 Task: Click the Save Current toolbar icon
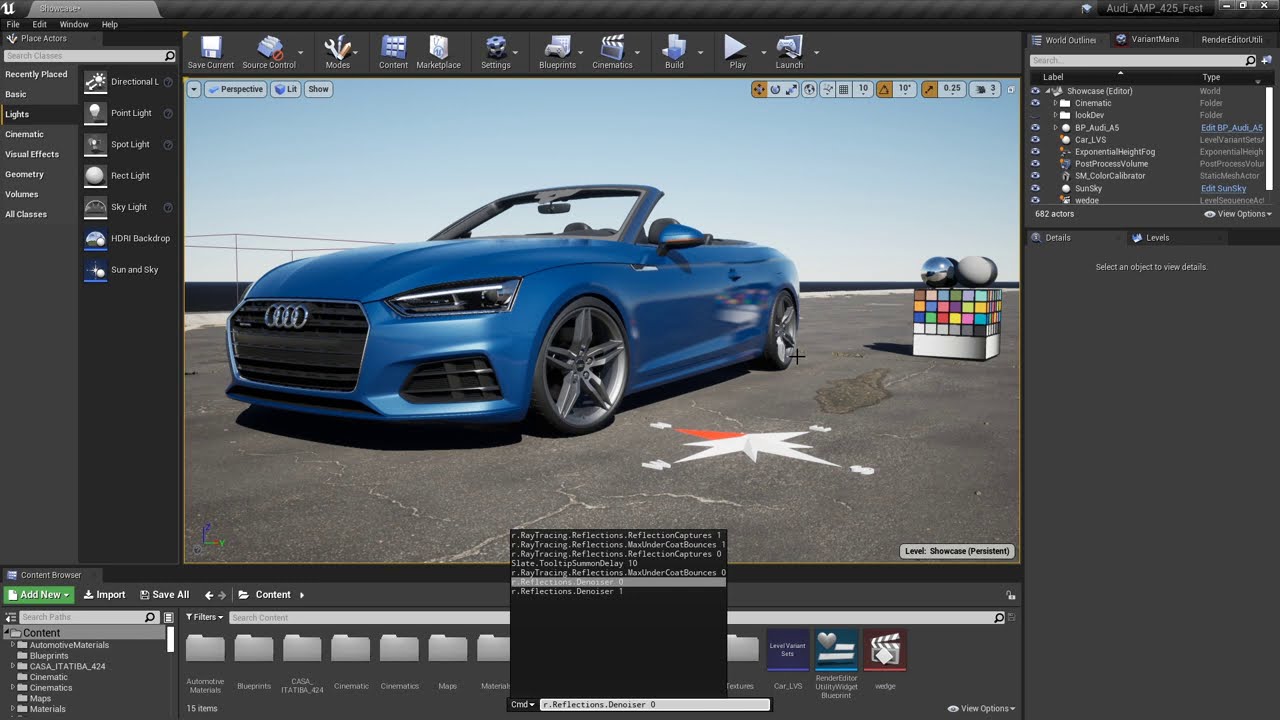pyautogui.click(x=210, y=52)
